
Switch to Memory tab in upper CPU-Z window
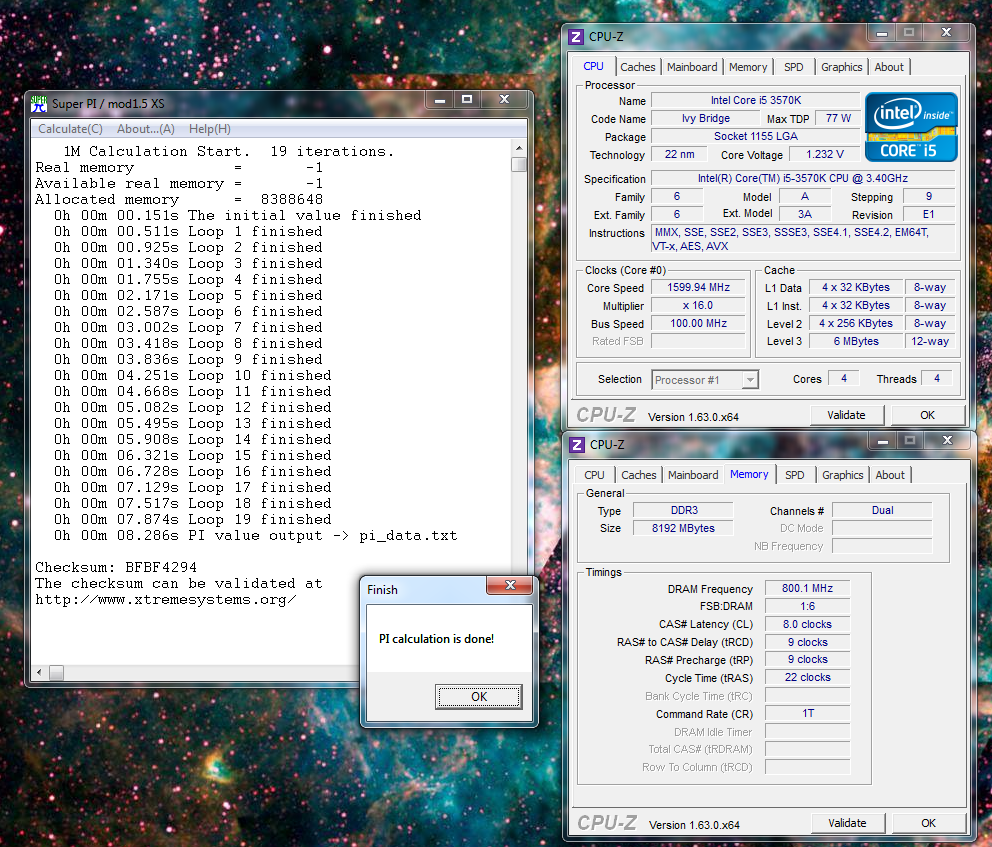[x=748, y=67]
